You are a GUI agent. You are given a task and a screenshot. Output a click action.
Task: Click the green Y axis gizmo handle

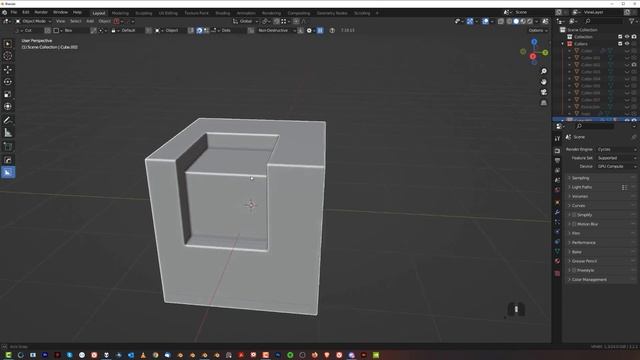[x=545, y=53]
